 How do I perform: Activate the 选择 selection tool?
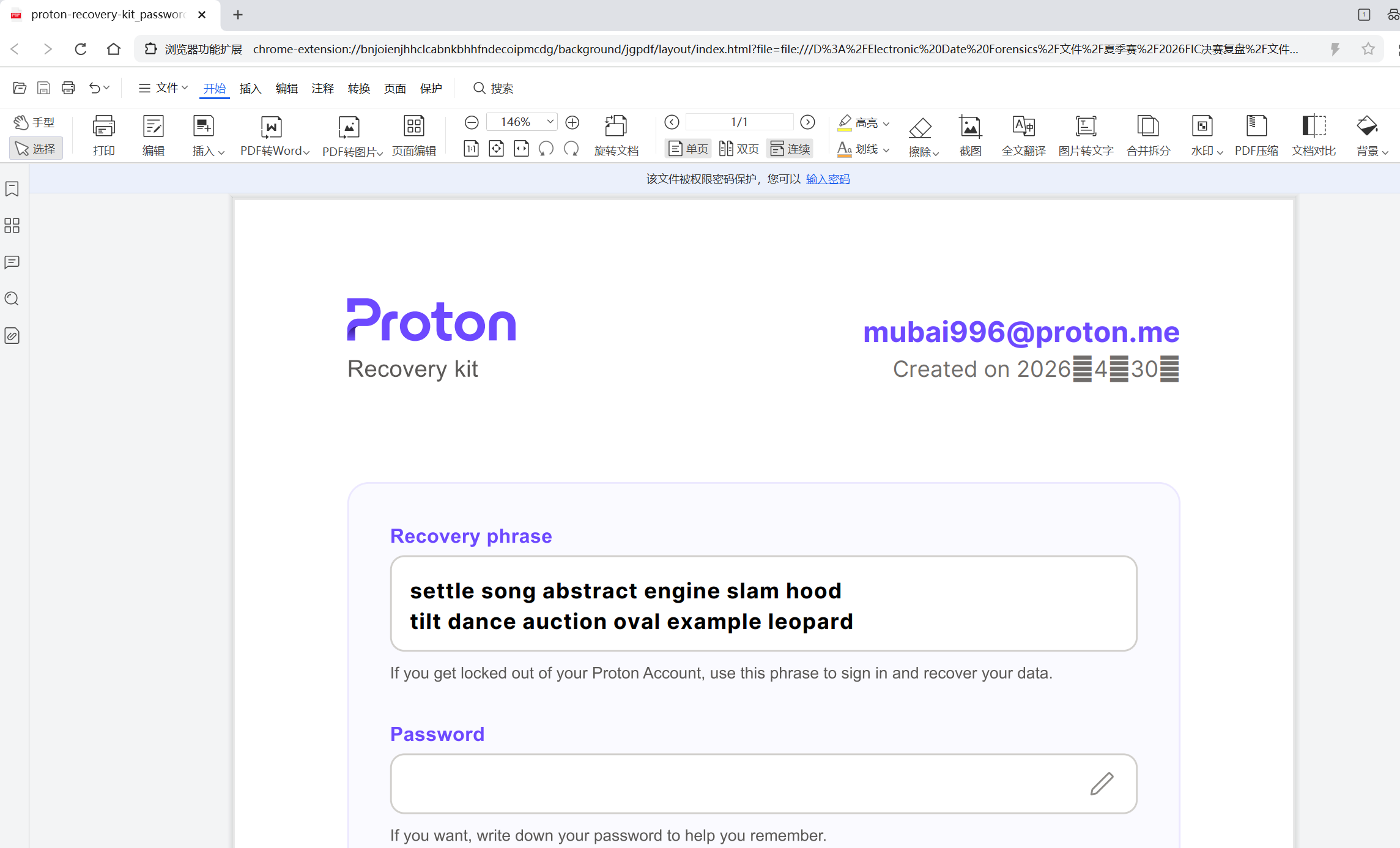(35, 149)
